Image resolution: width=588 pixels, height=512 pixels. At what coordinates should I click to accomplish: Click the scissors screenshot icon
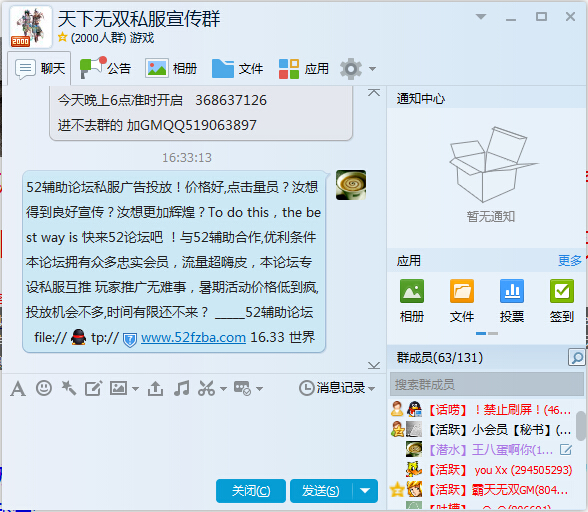tap(207, 388)
